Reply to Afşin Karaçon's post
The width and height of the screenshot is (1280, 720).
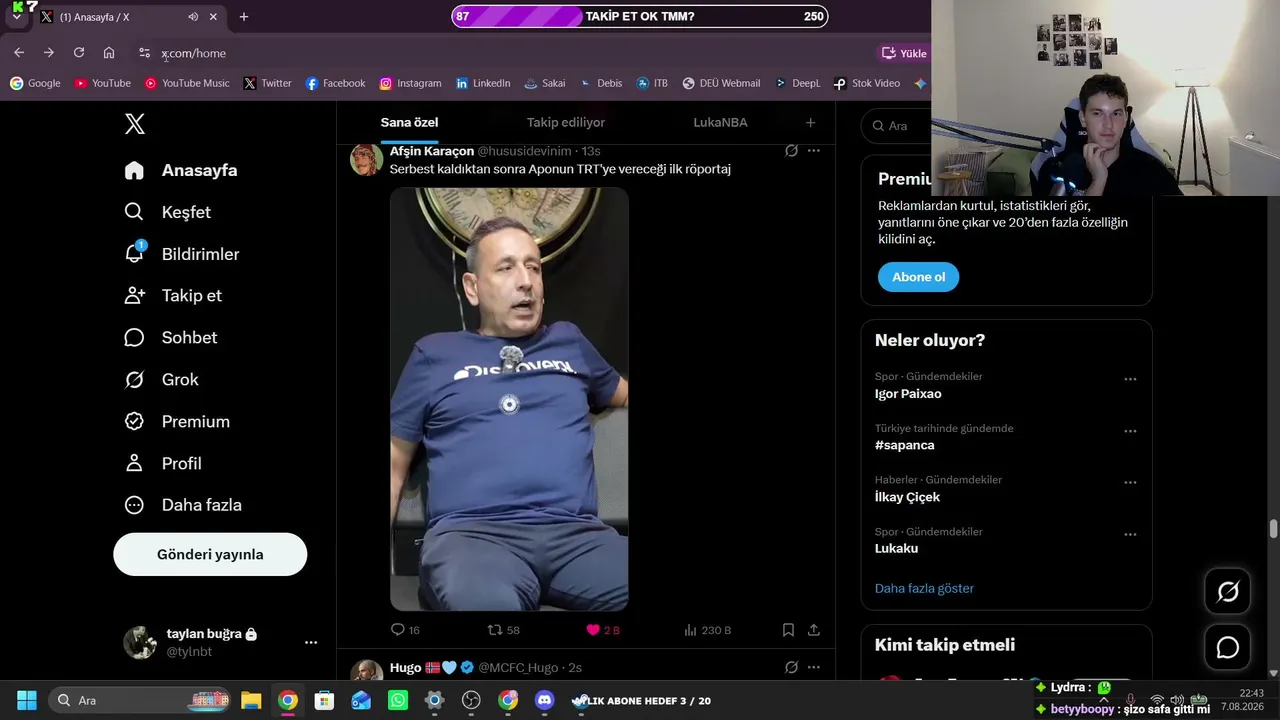(x=405, y=630)
